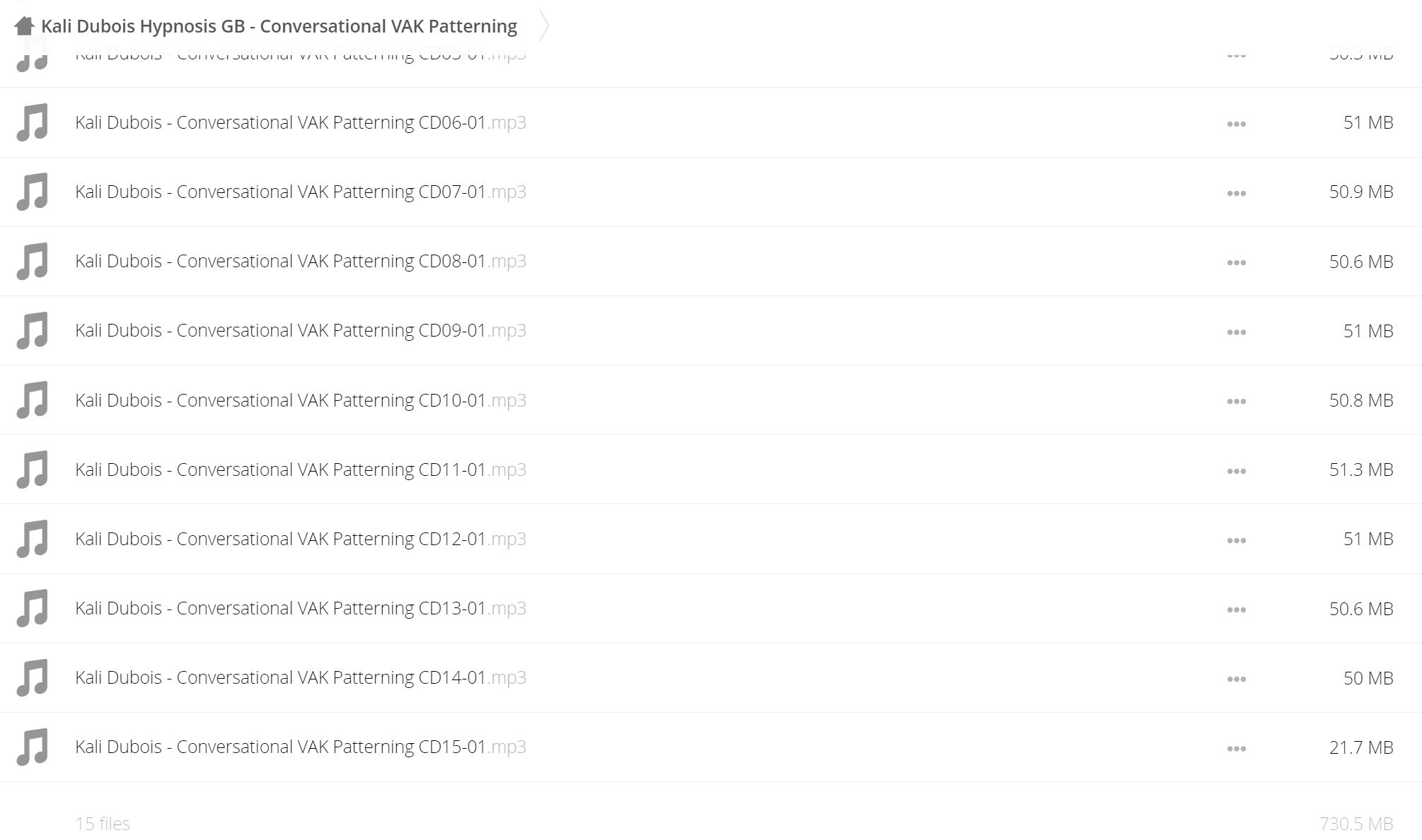Open the three-dot options menu for CD07-01
The height and width of the screenshot is (840, 1422).
[x=1236, y=193]
